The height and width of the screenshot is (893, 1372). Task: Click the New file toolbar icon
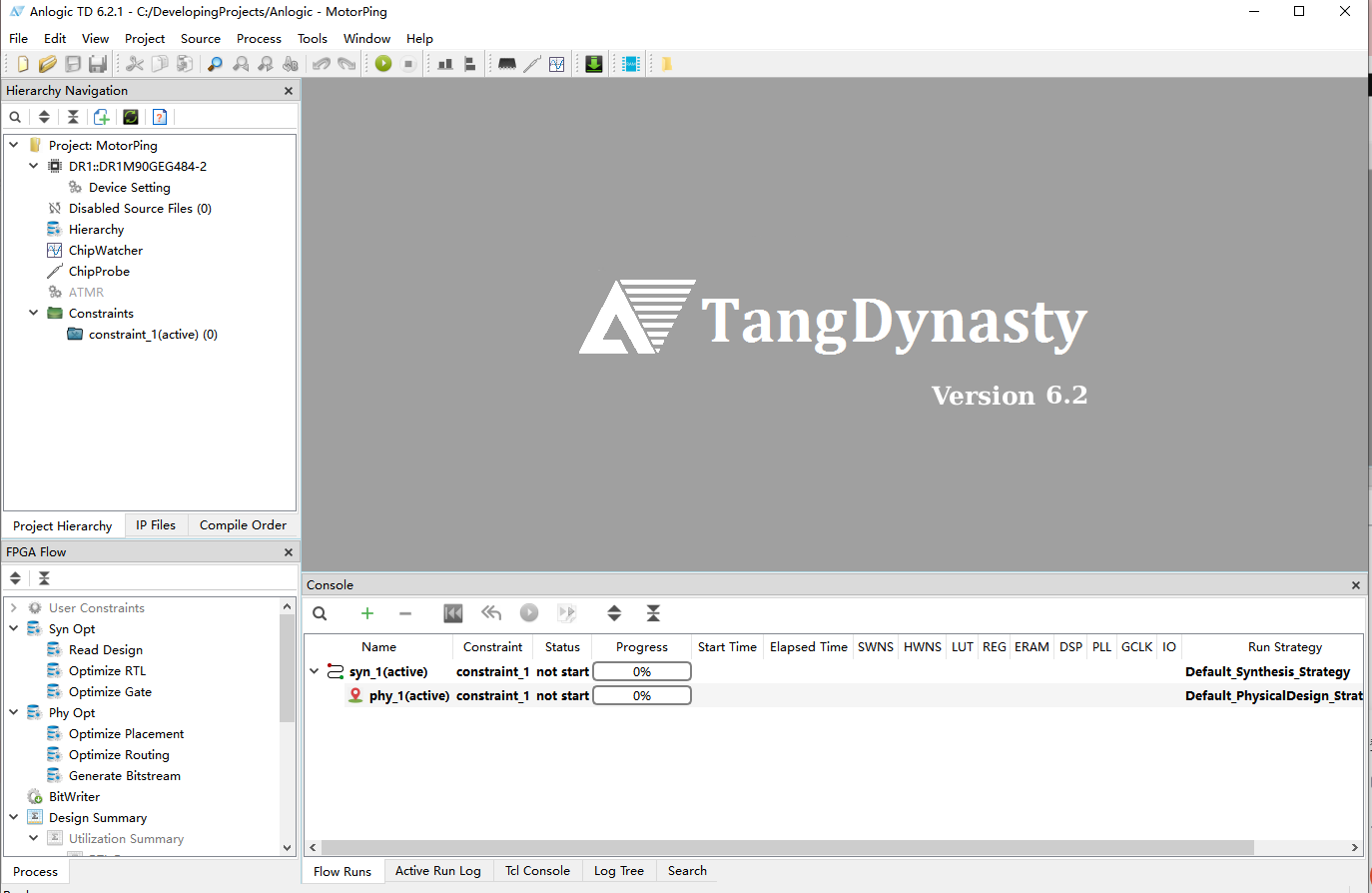(x=22, y=64)
